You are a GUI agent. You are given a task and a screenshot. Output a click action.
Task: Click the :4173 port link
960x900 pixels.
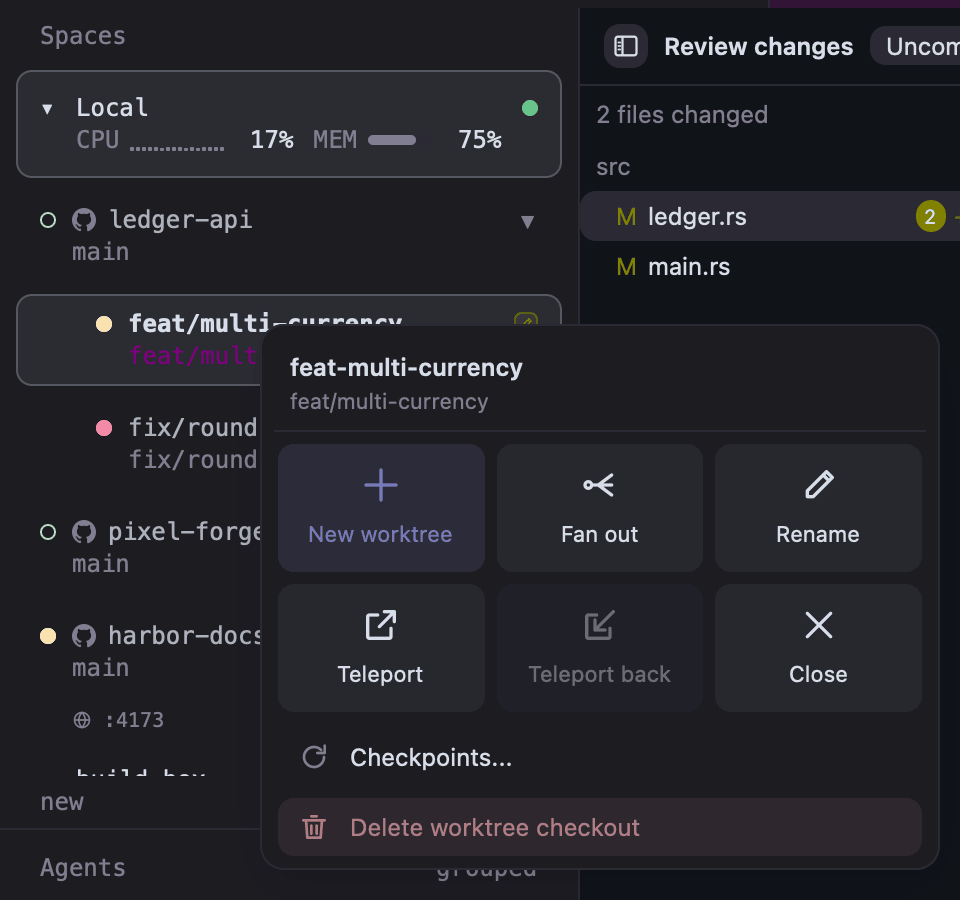point(134,720)
